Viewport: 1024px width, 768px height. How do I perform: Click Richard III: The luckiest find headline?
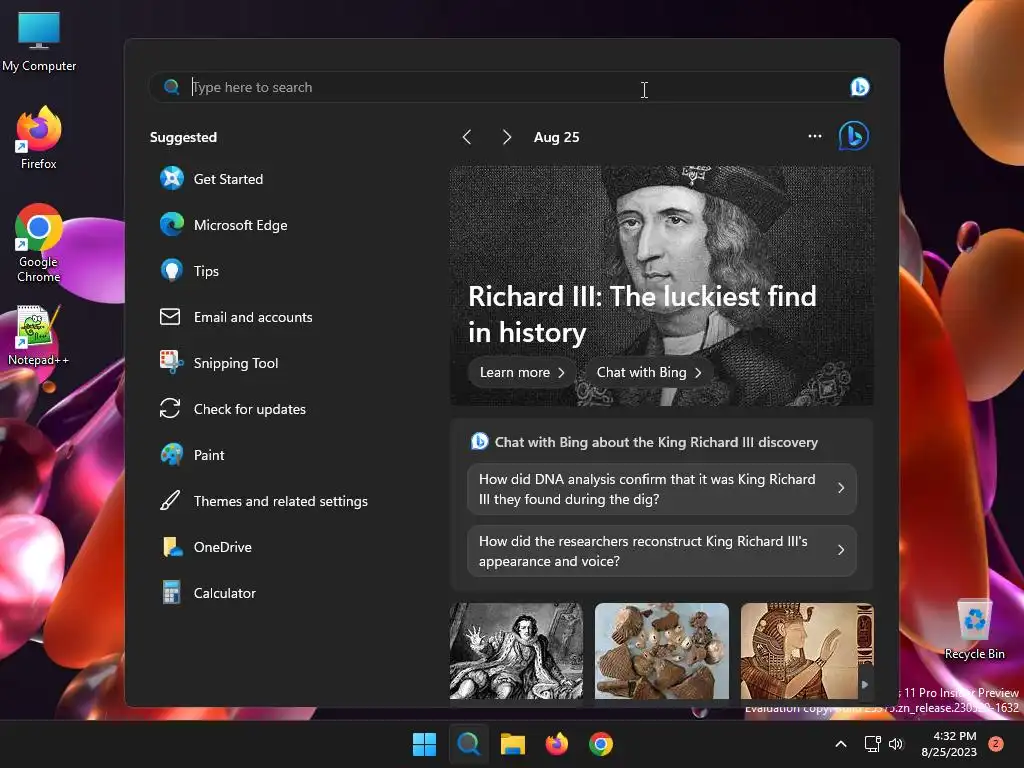tap(642, 314)
